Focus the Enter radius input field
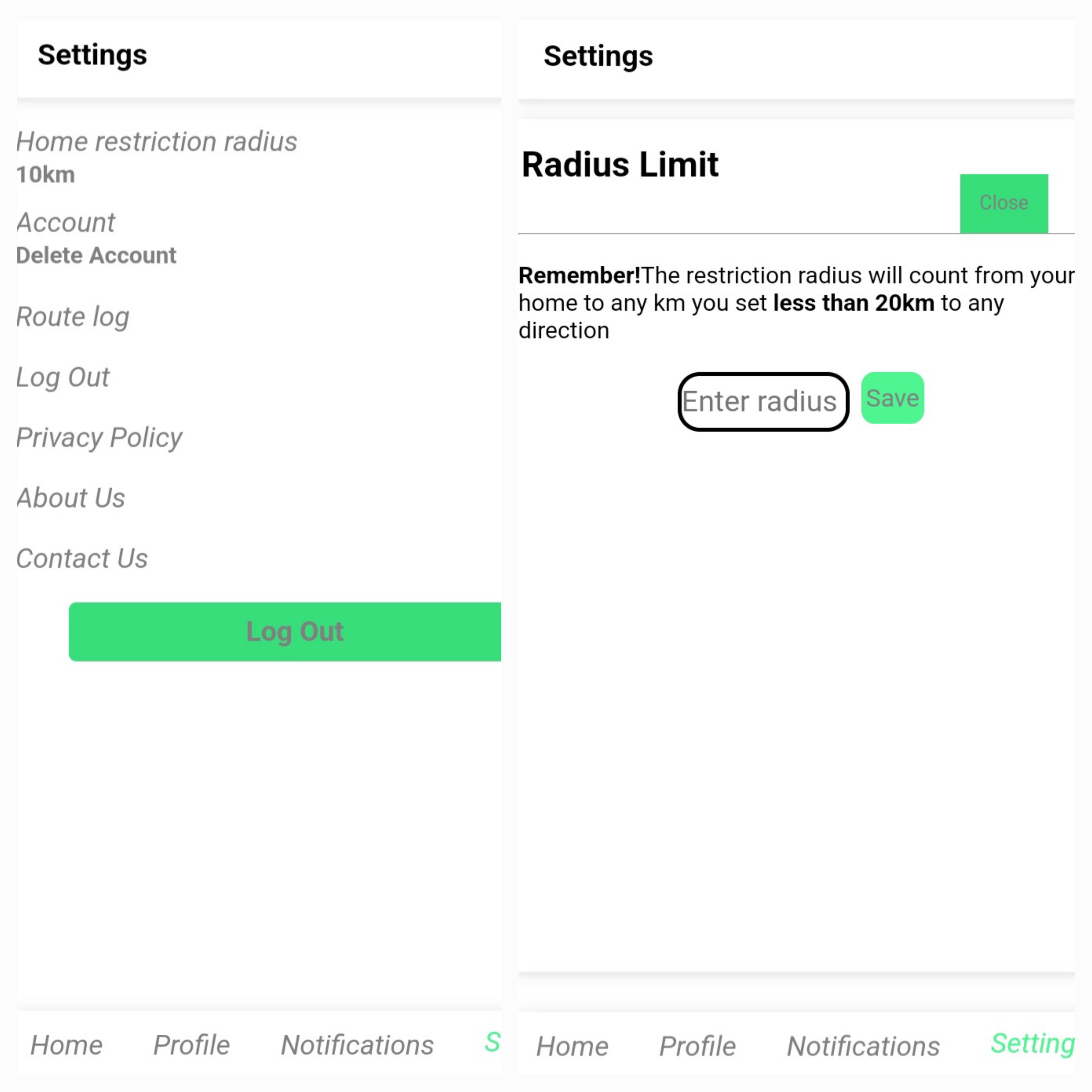 (763, 402)
